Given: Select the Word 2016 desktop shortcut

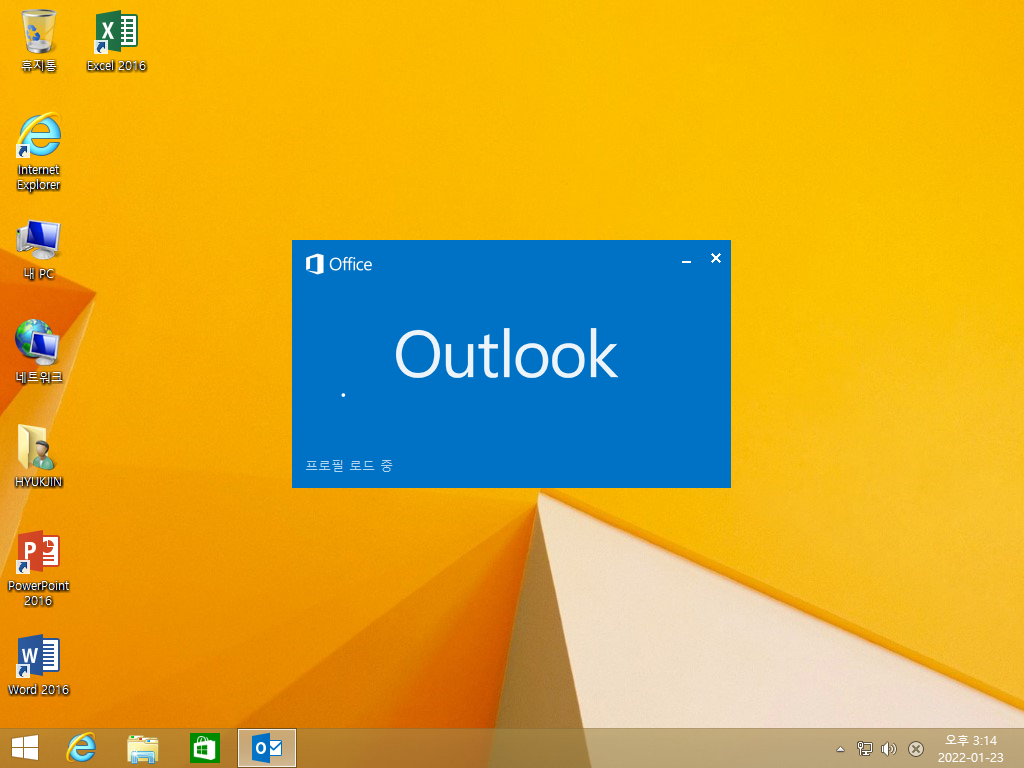Looking at the screenshot, I should 39,664.
